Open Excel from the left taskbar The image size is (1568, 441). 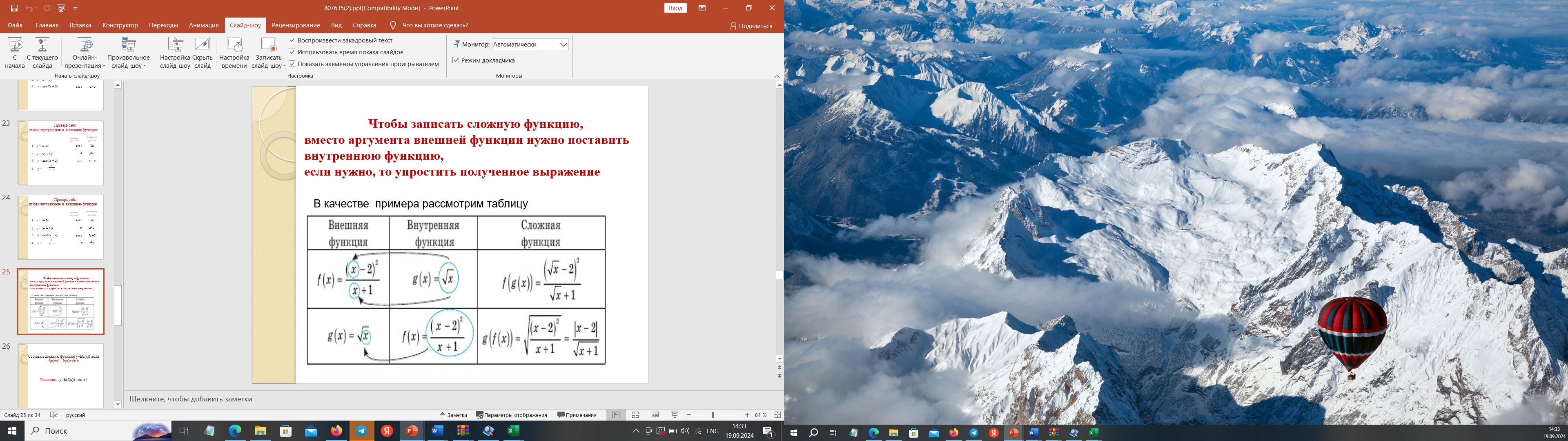[x=513, y=431]
